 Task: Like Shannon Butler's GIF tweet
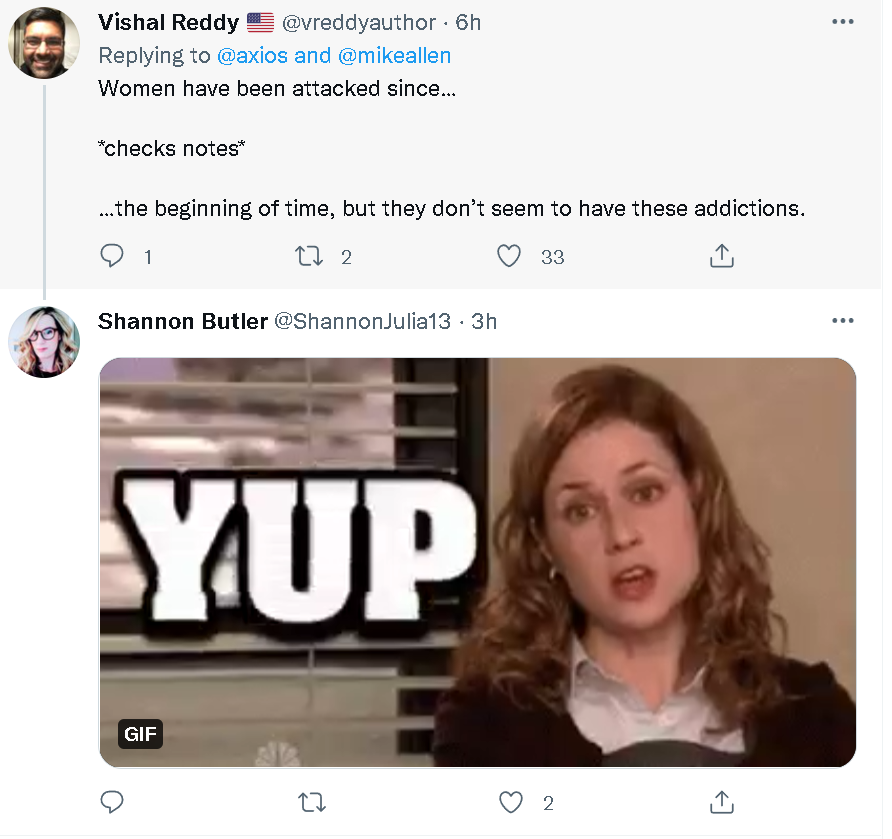[511, 802]
